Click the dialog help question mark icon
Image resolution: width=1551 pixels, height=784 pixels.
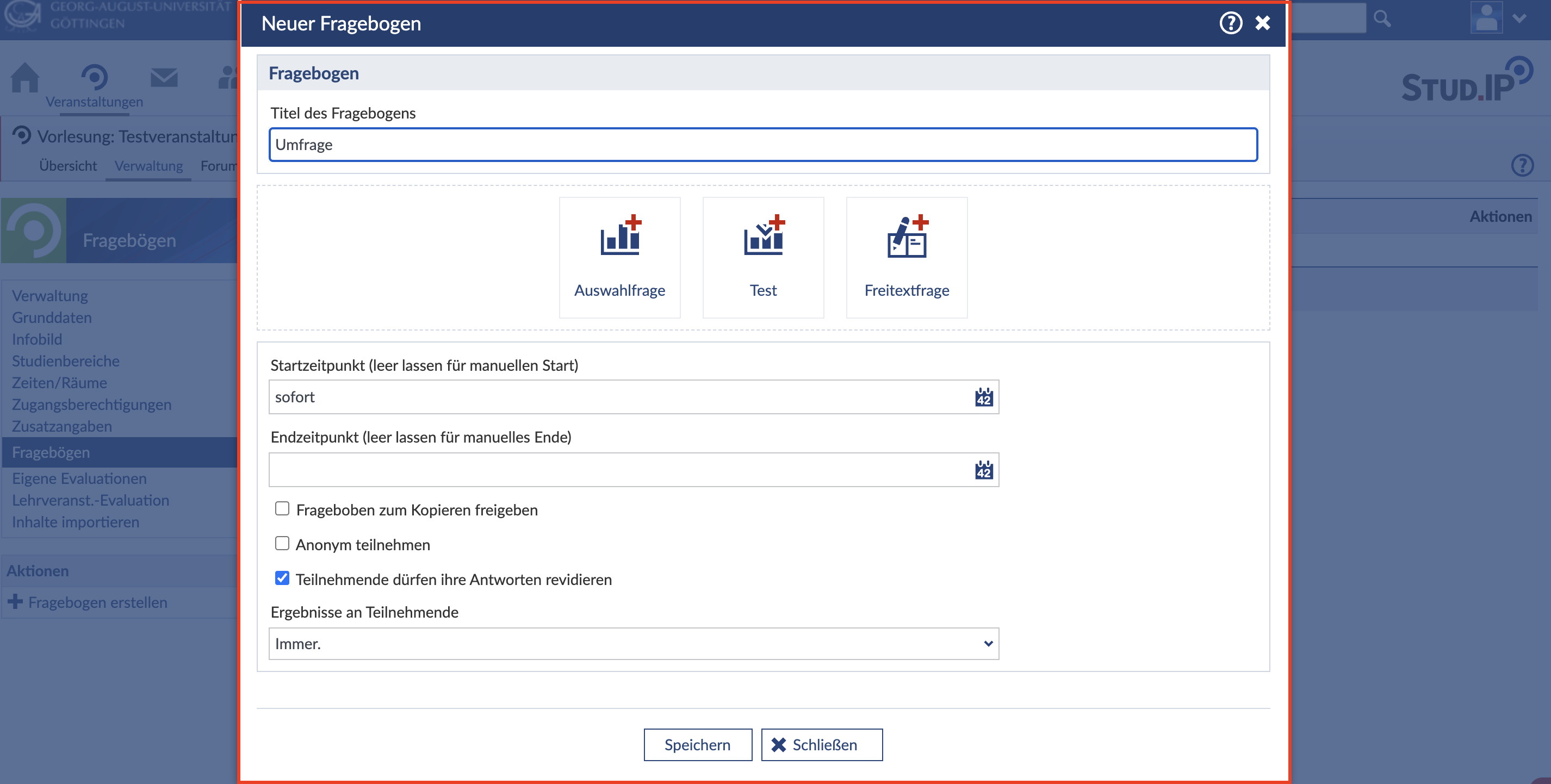[x=1230, y=23]
